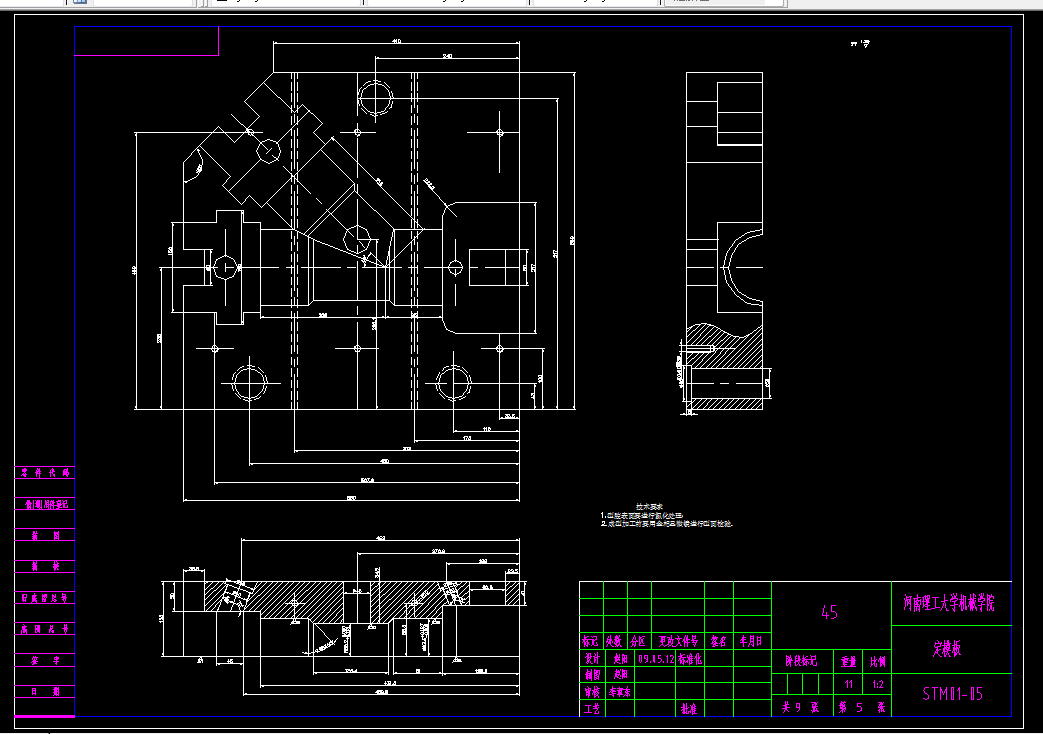Select the 审核 row label
This screenshot has height=734, width=1043.
592,691
